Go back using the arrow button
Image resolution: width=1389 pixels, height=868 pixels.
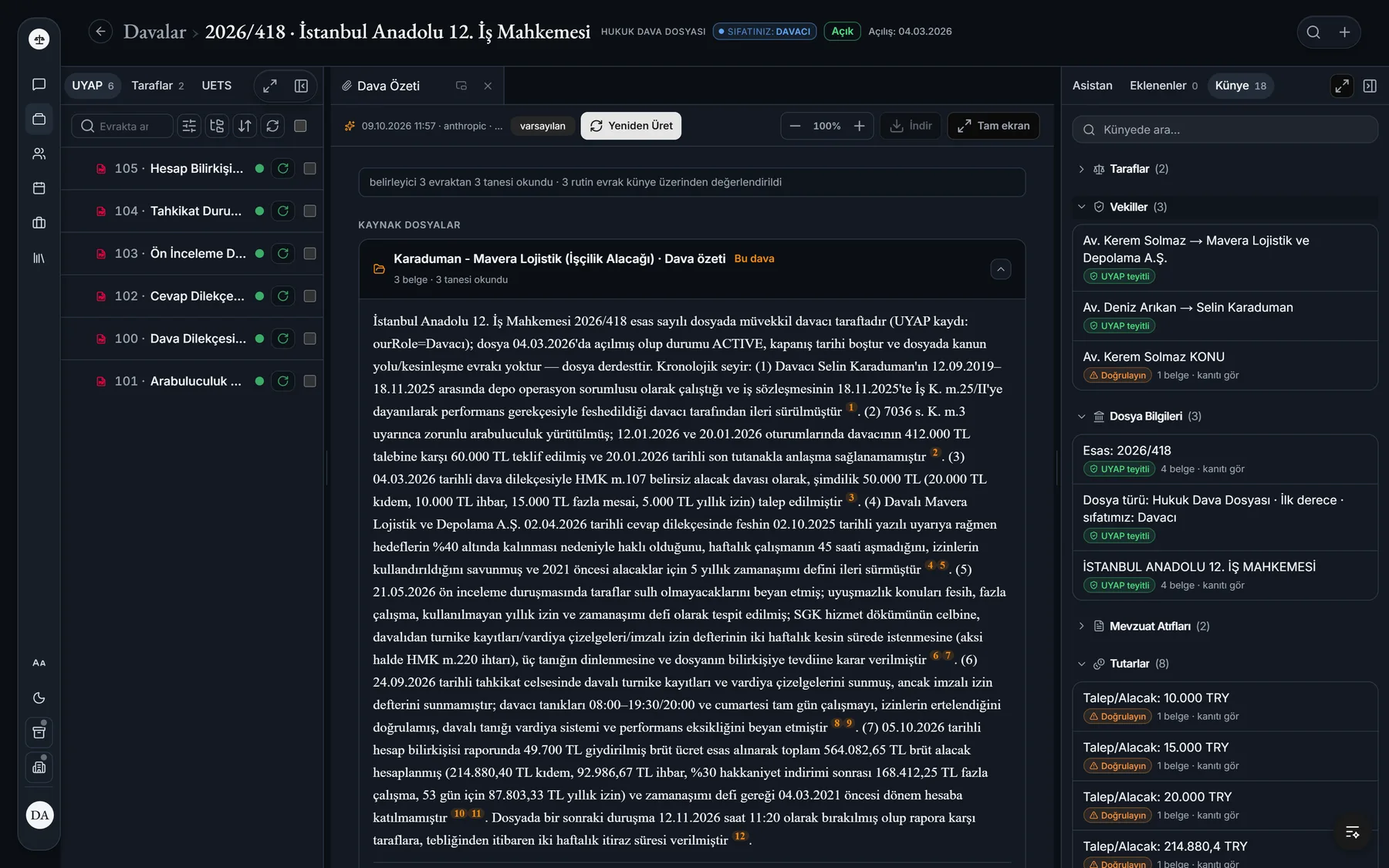click(x=100, y=32)
